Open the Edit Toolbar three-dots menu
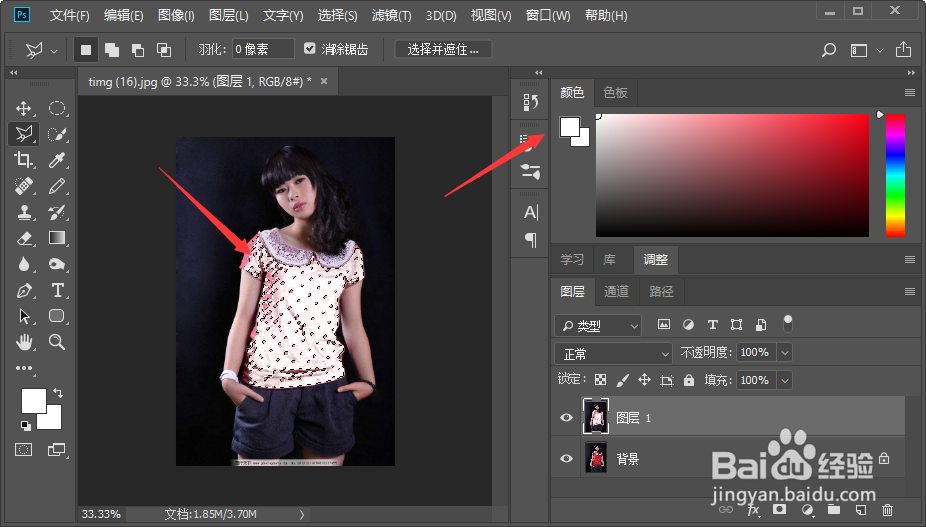Image resolution: width=926 pixels, height=527 pixels. (24, 368)
